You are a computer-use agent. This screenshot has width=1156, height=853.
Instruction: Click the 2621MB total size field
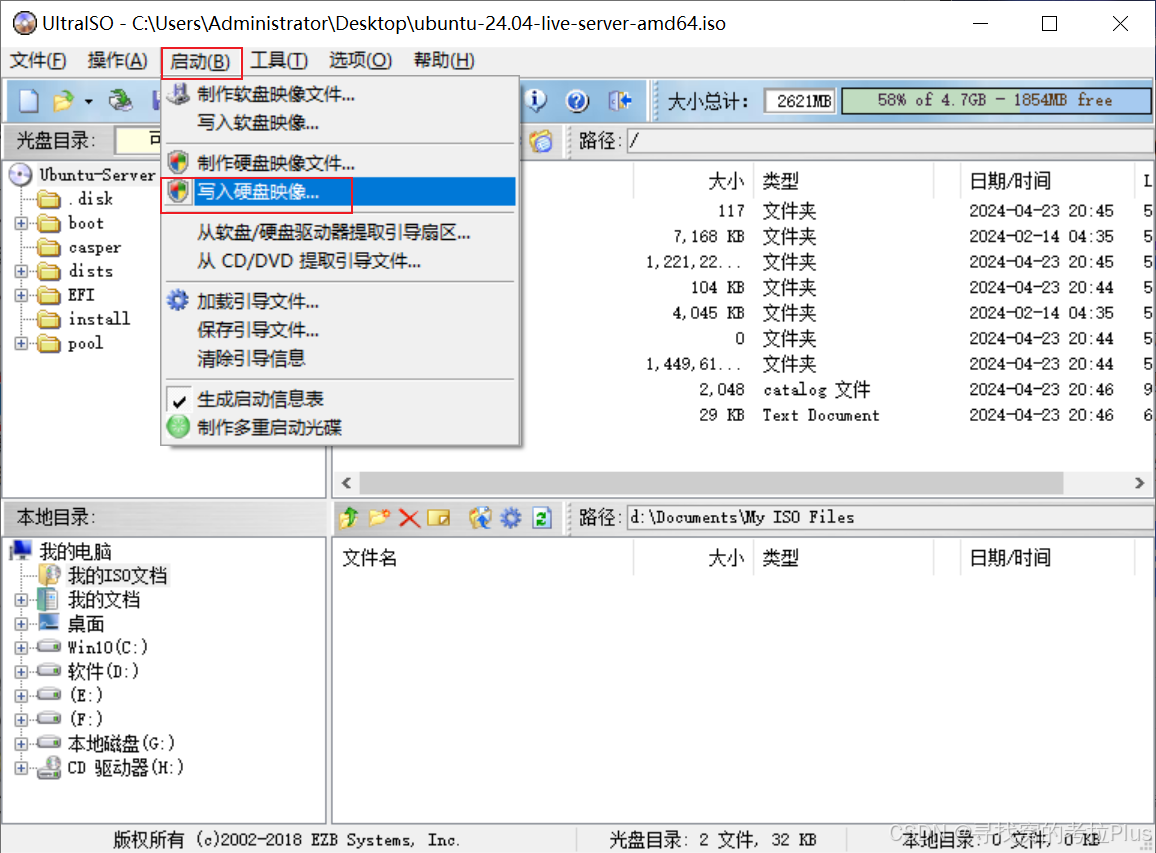800,101
